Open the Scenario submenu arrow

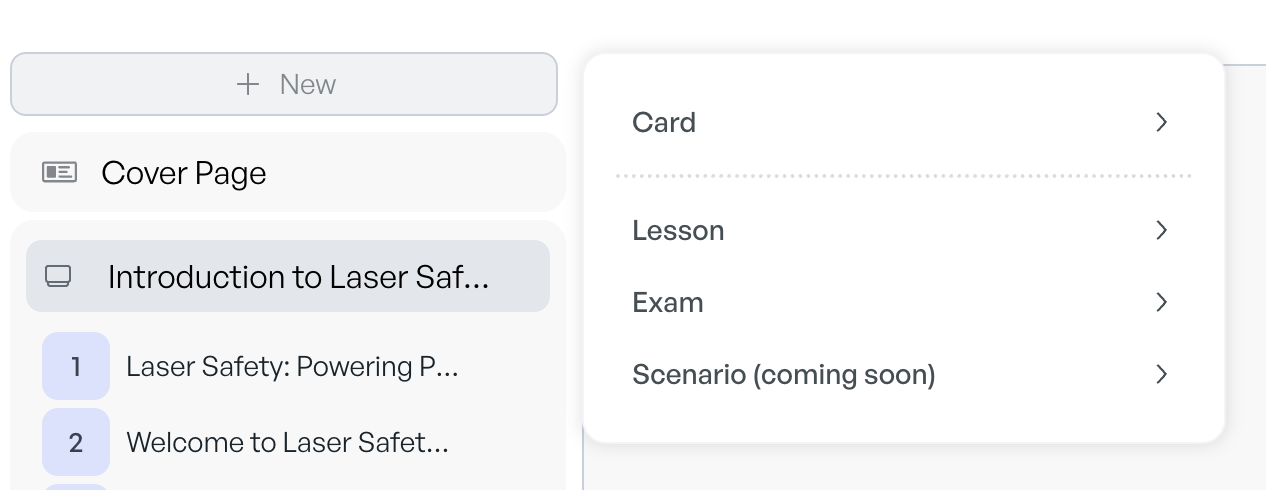[x=1161, y=374]
